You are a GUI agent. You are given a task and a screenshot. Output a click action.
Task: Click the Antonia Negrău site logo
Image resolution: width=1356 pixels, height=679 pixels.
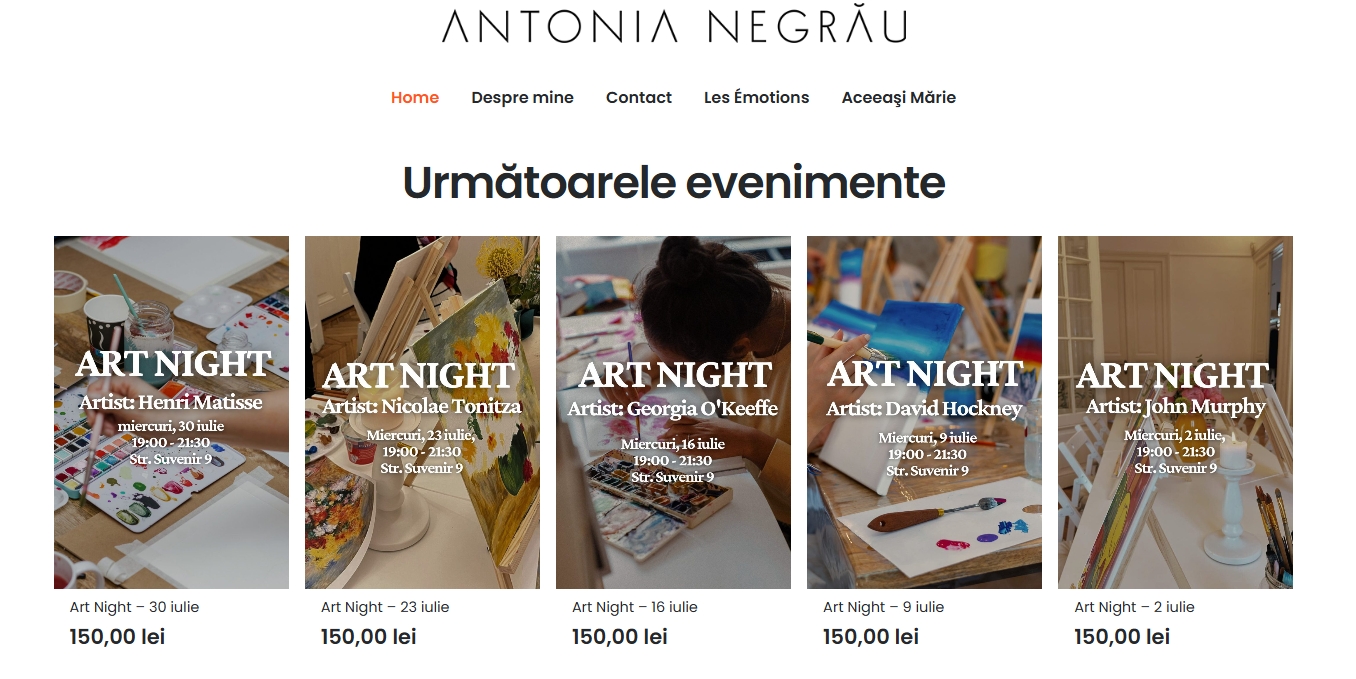[x=674, y=26]
